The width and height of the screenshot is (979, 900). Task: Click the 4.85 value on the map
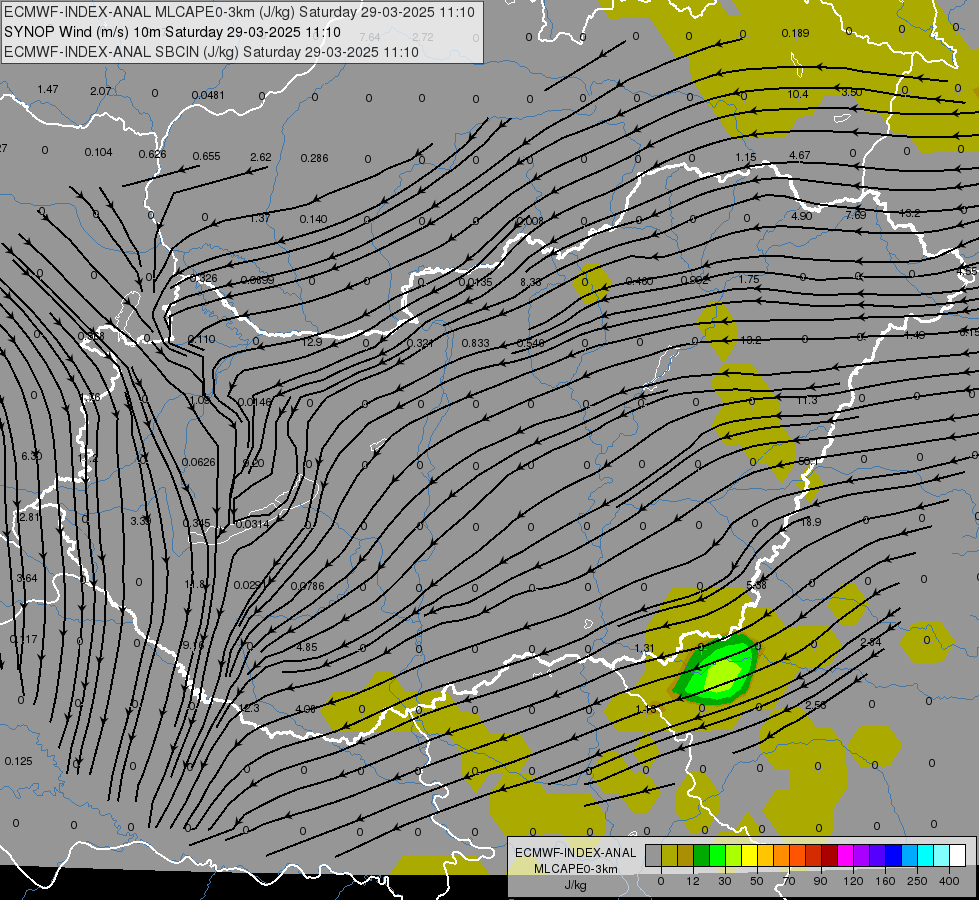tap(307, 647)
